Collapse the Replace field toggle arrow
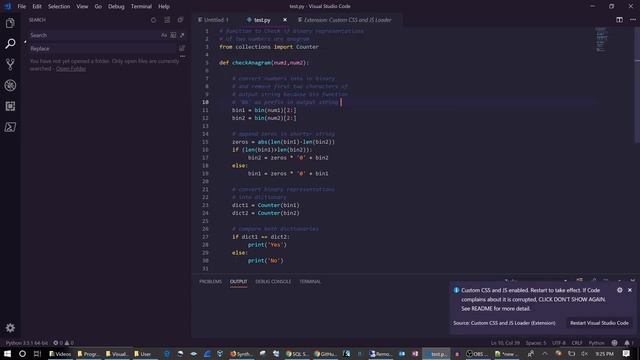Viewport: 640px width, 360px height. pyautogui.click(x=25, y=42)
